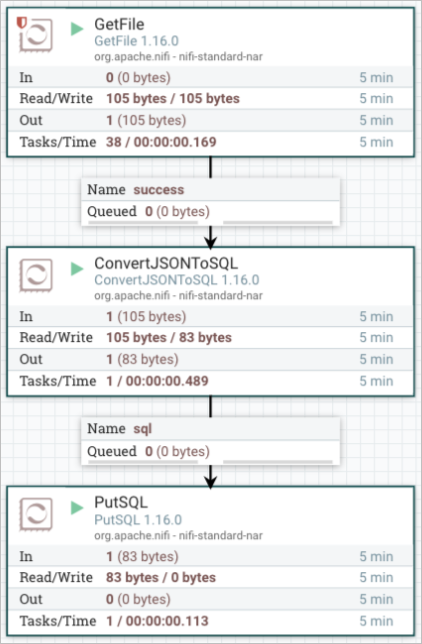Click ConvertJSONToSQL Read/Write 105 bytes / 83 bytes
This screenshot has width=422, height=644.
[169, 338]
